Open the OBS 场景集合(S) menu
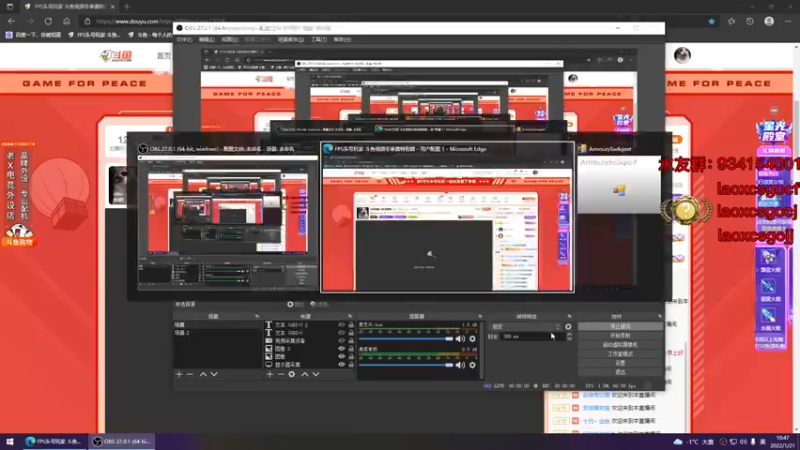Image resolution: width=800 pixels, height=450 pixels. [291, 40]
